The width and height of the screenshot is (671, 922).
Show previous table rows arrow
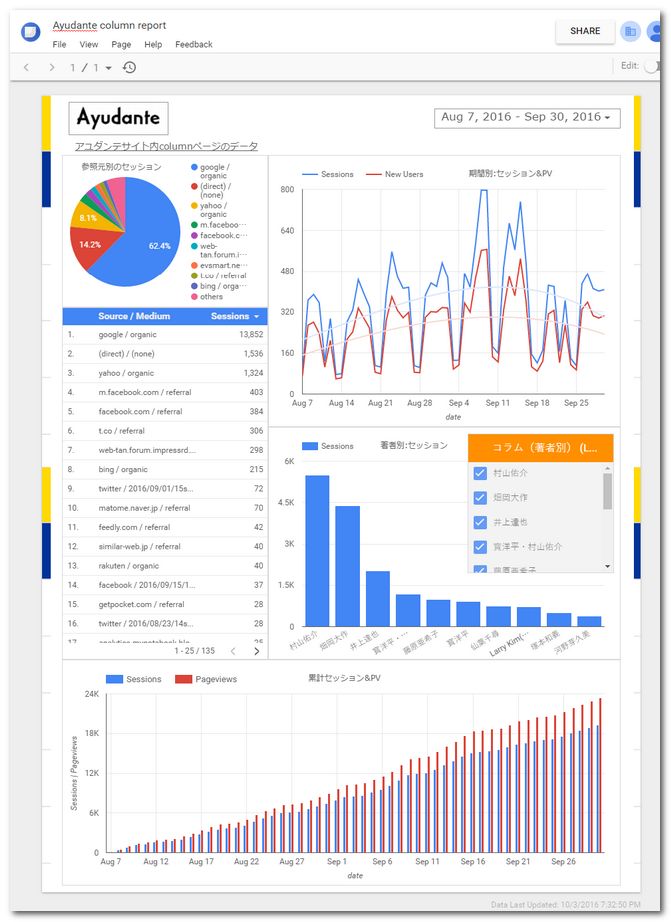[x=233, y=651]
